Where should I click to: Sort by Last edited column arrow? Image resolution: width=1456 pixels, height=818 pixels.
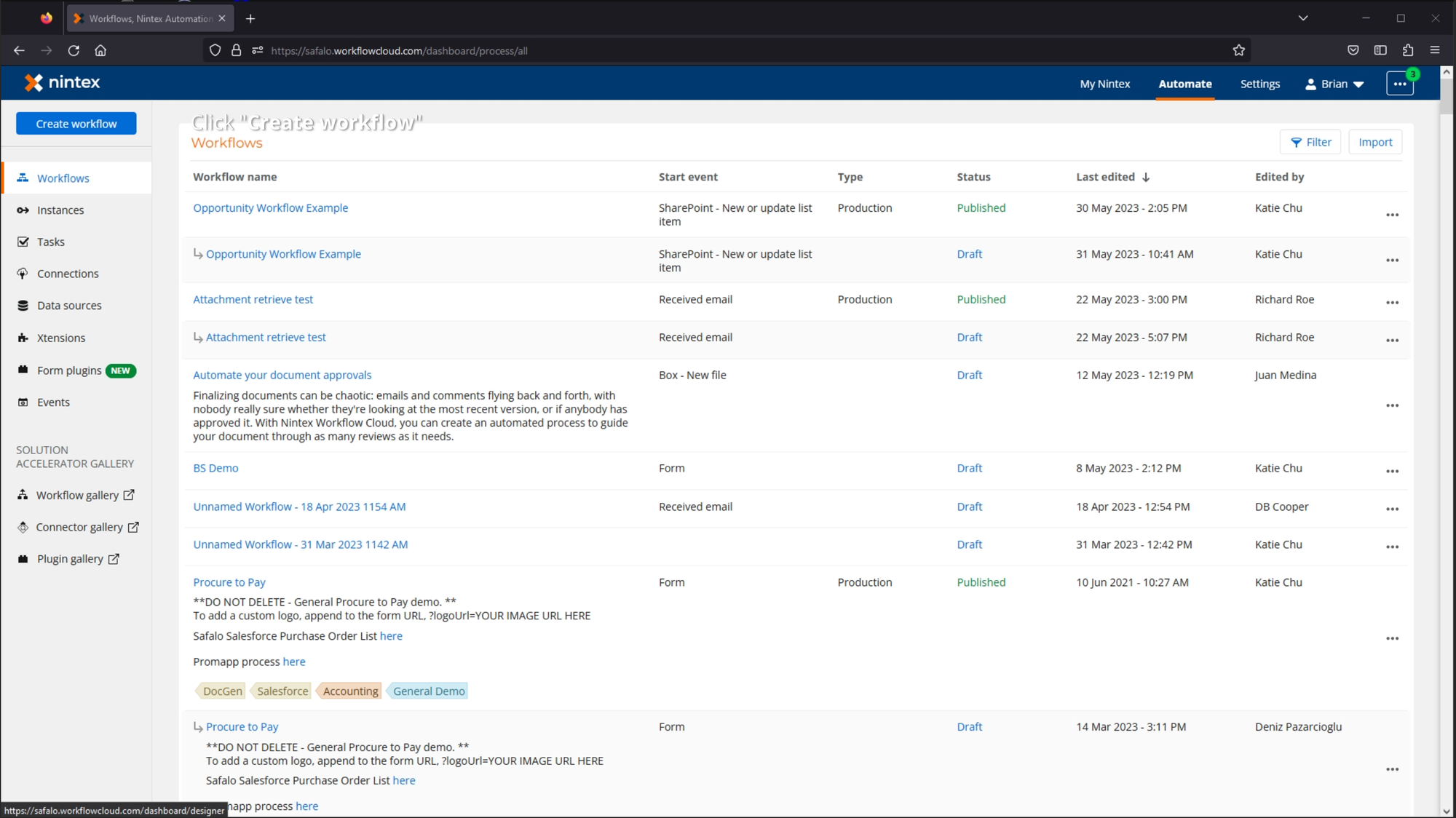click(x=1146, y=178)
